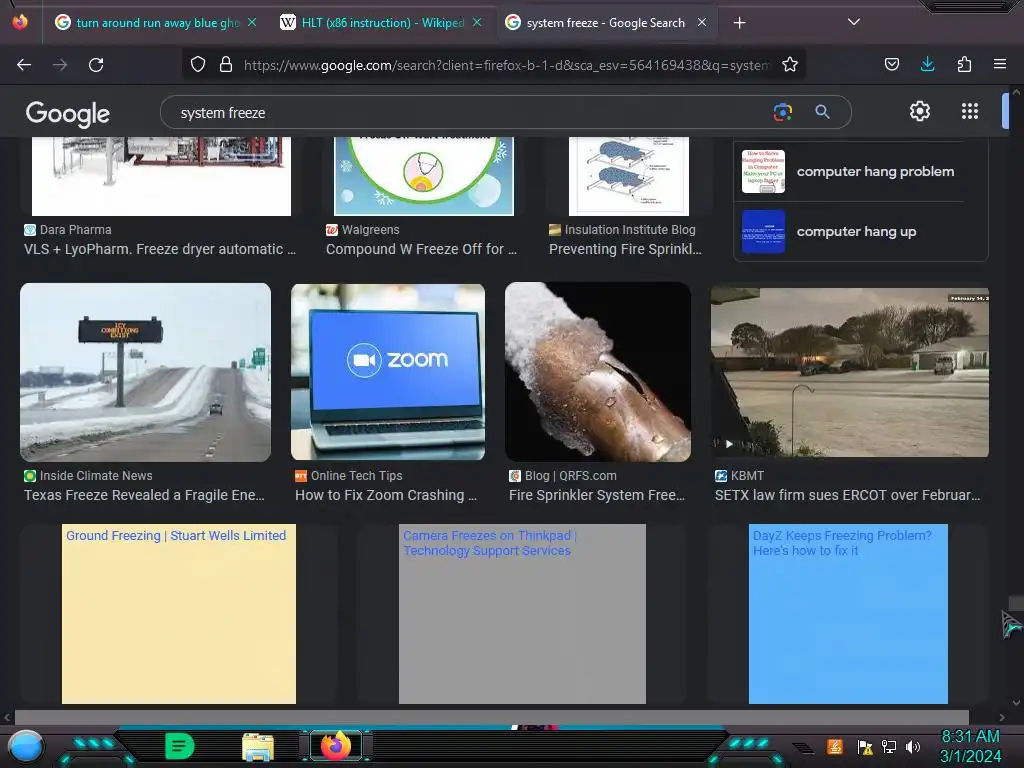Reload the current page

96,65
